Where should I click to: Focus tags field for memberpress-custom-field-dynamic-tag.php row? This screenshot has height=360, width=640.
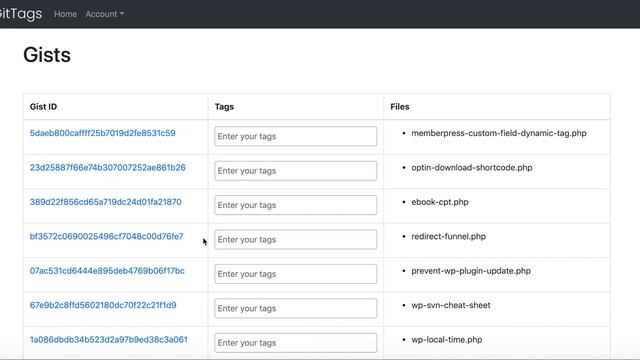coord(296,136)
